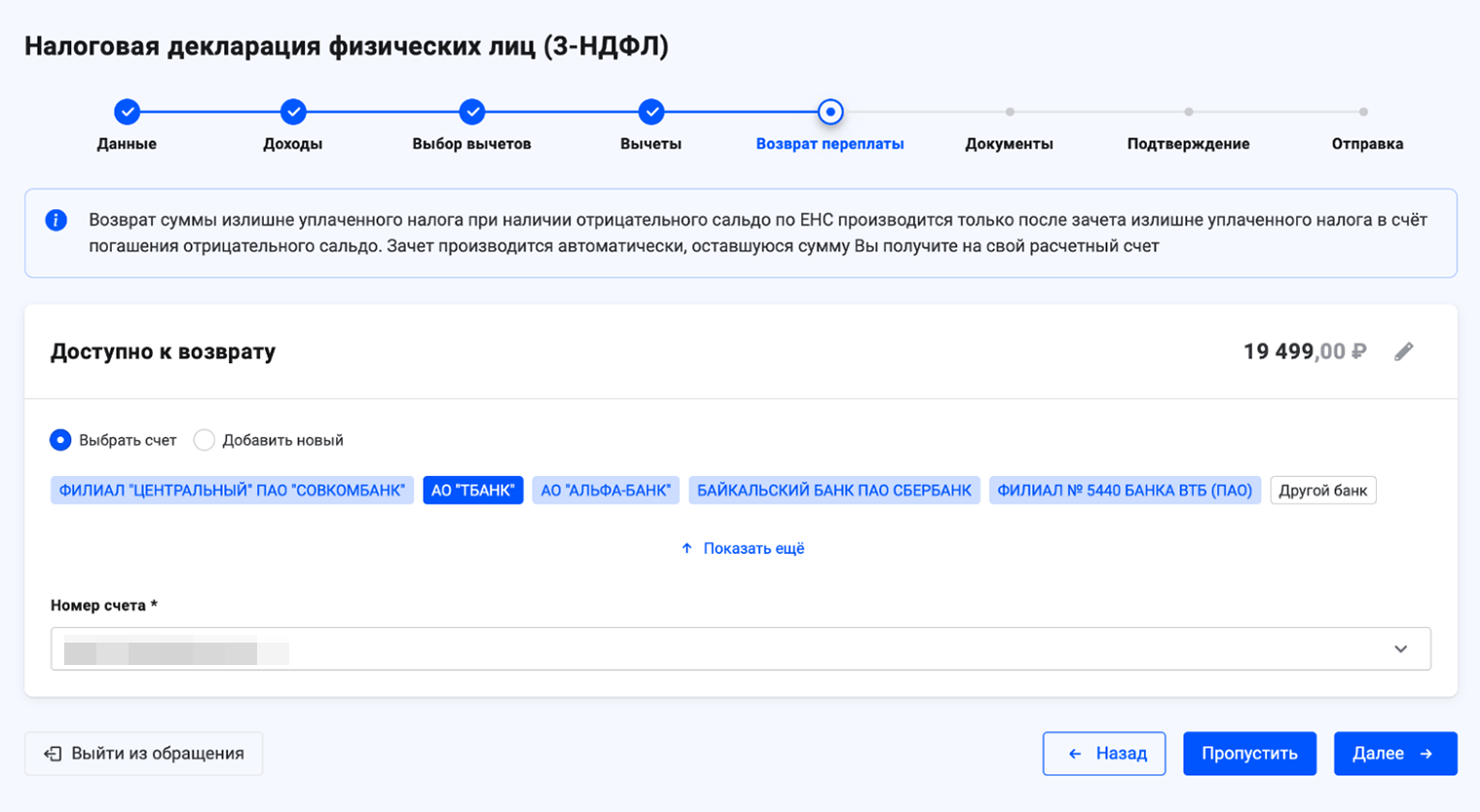Viewport: 1480px width, 812px height.
Task: Click the blue info icon in notice
Action: pyautogui.click(x=56, y=220)
